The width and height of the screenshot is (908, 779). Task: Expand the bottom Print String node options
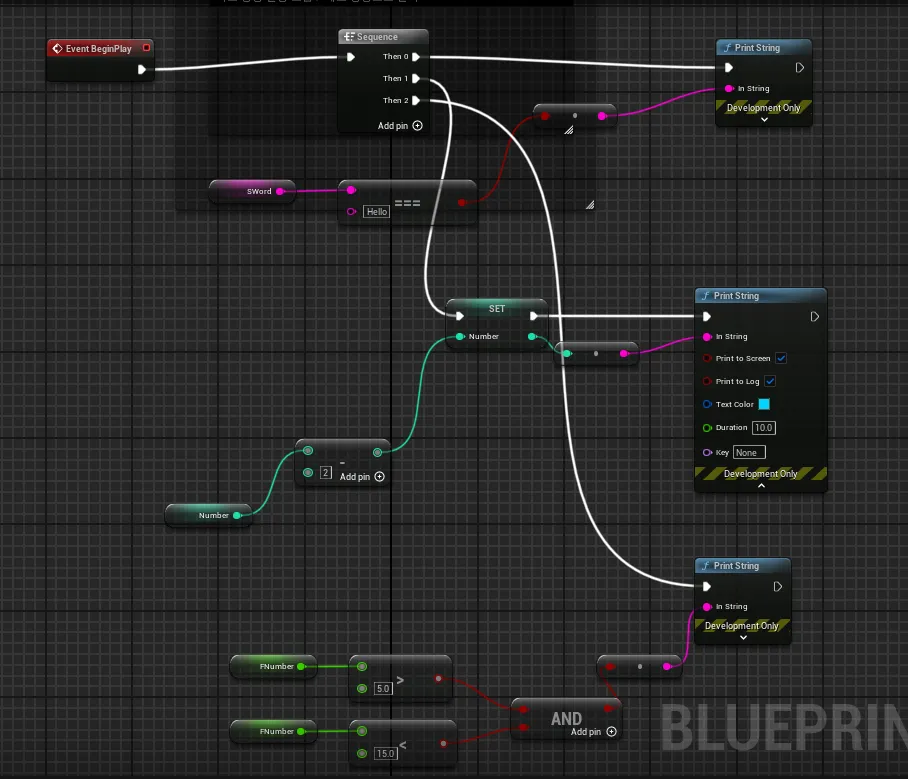744,638
